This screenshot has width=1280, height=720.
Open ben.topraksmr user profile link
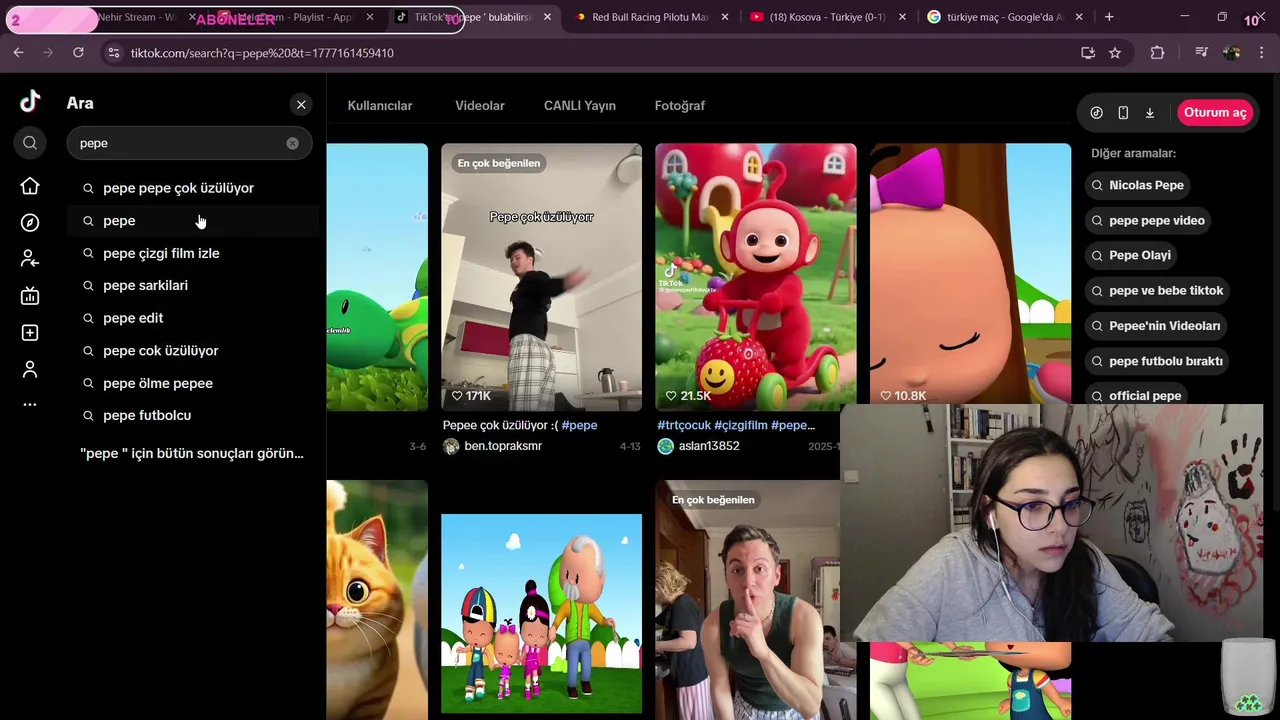pos(503,446)
